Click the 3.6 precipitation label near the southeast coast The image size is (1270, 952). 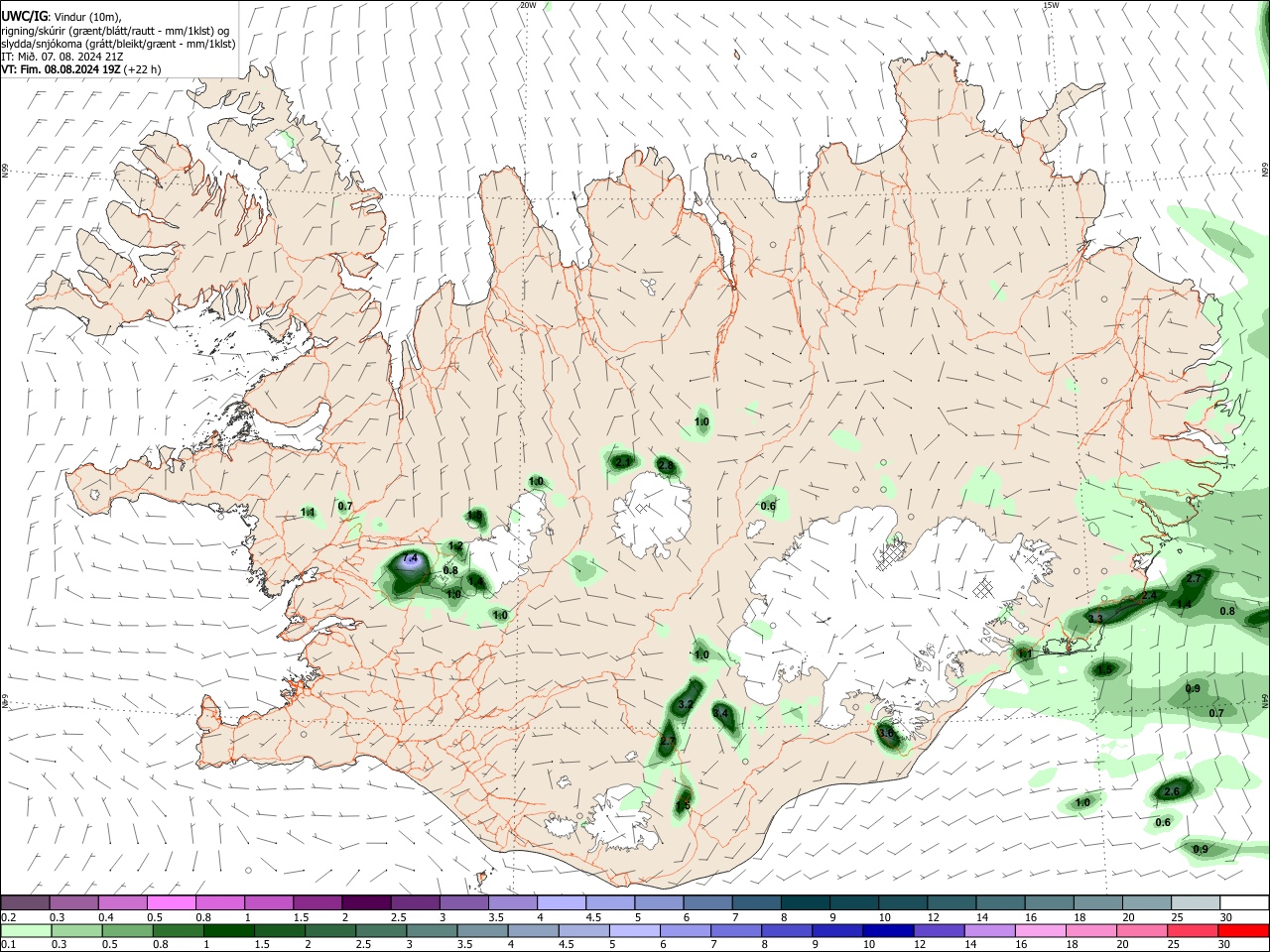(887, 733)
